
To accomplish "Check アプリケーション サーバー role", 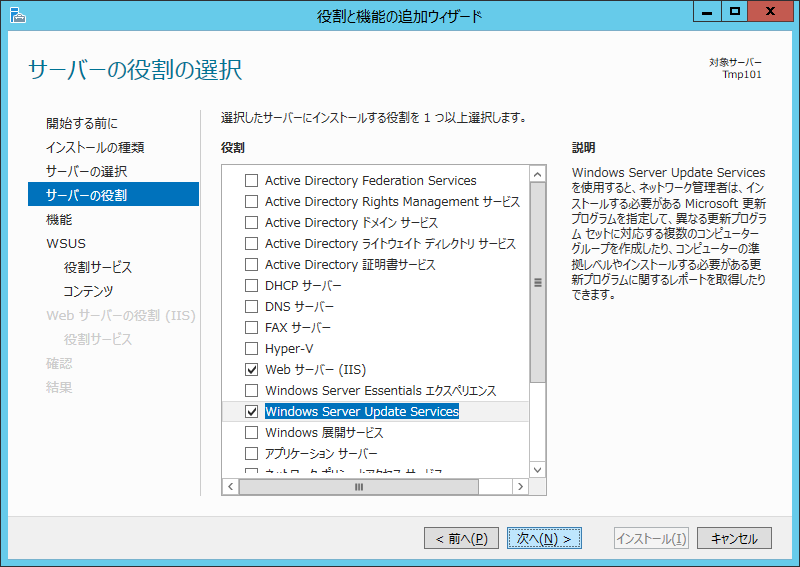I will [x=252, y=453].
